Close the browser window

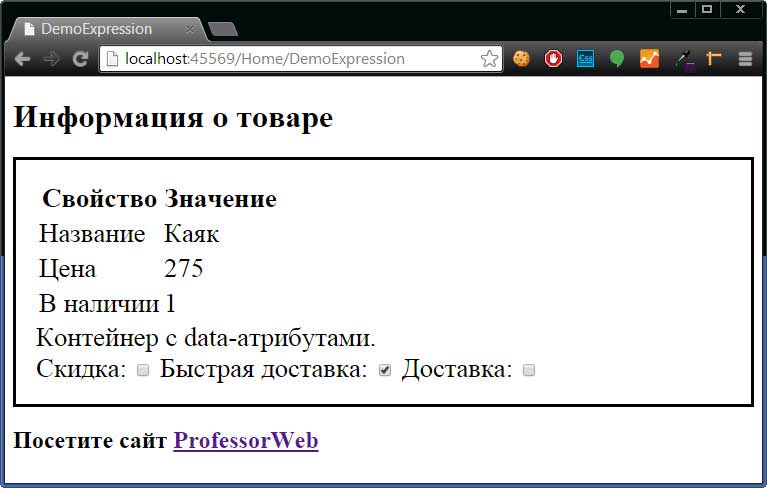(x=741, y=9)
